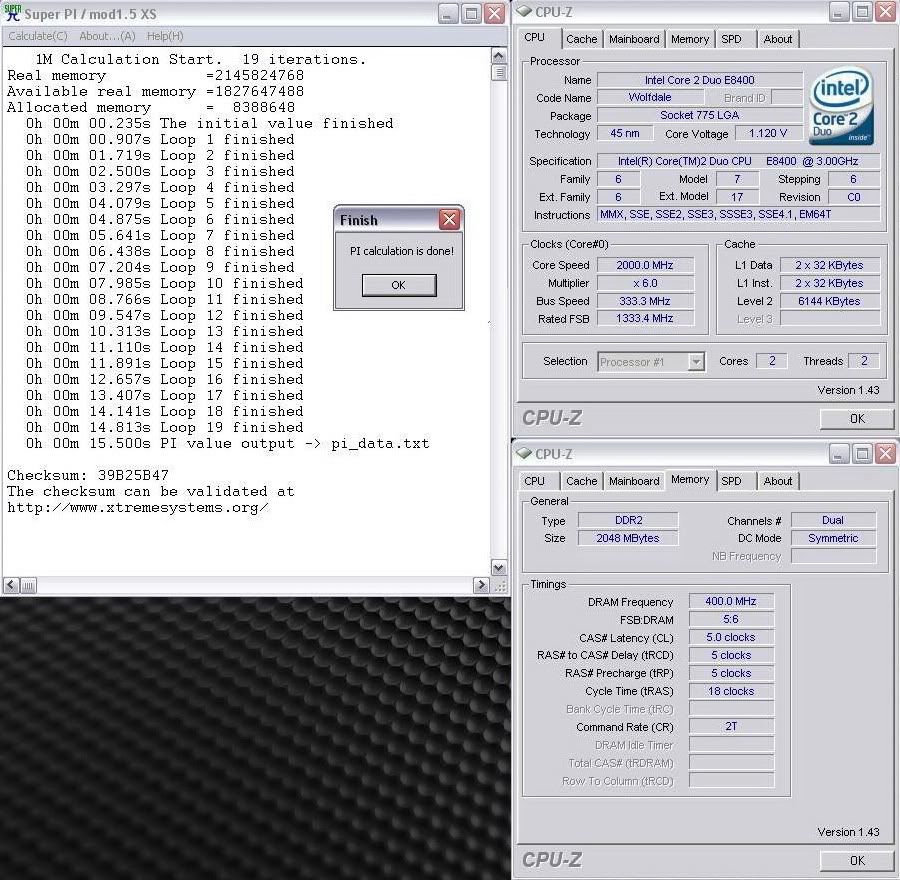Click OK in the Finish dialog
This screenshot has width=900, height=880.
click(x=399, y=285)
